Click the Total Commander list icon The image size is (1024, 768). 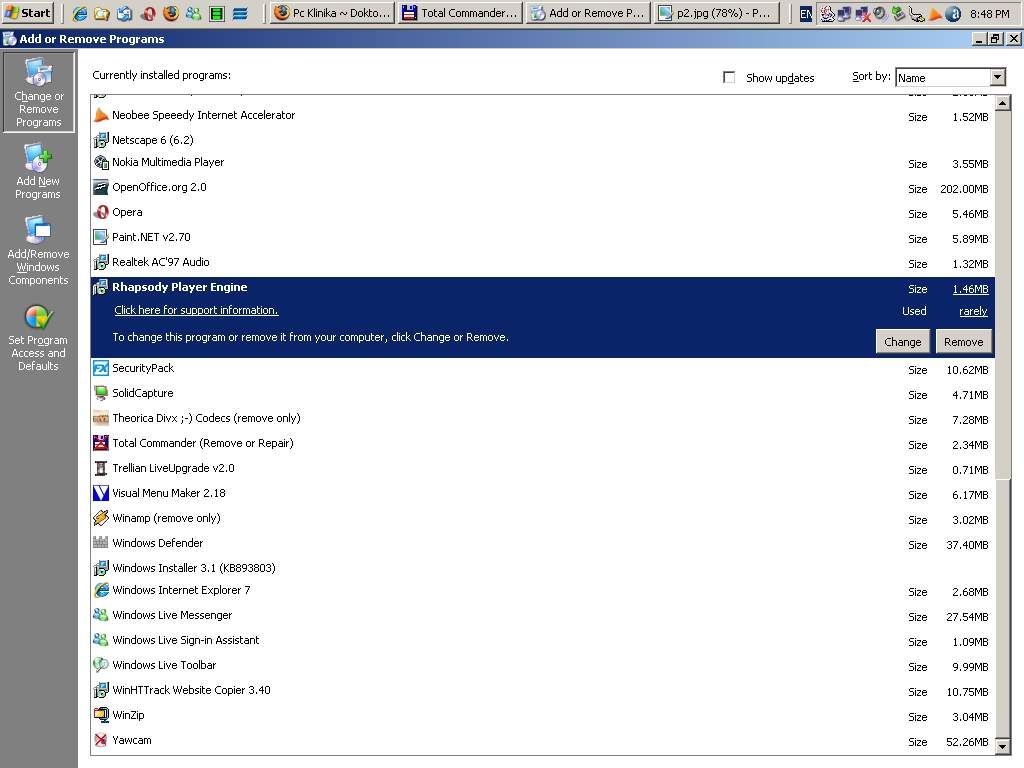(x=101, y=443)
